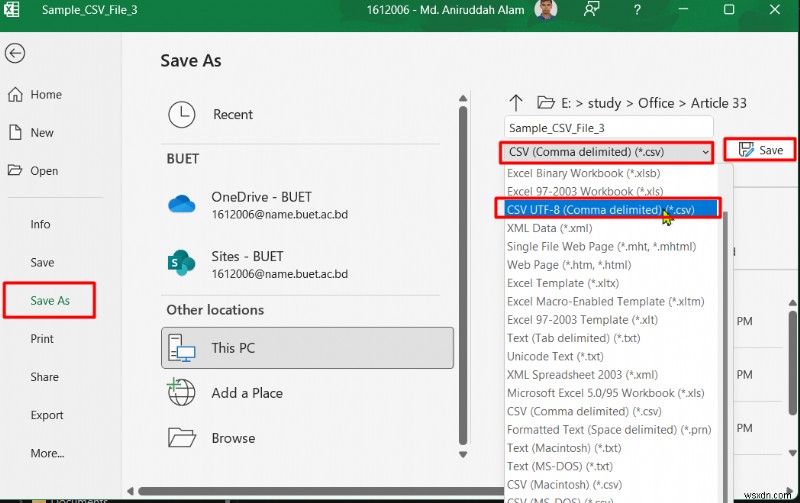Select Save in the backstage menu

point(42,262)
